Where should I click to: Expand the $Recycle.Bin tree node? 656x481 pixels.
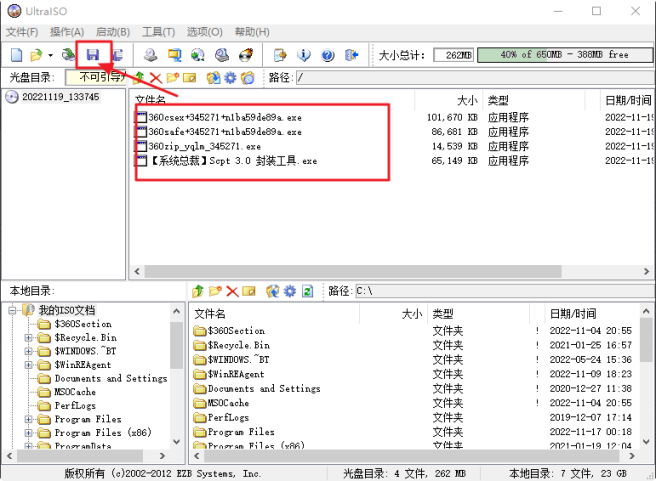[x=28, y=337]
